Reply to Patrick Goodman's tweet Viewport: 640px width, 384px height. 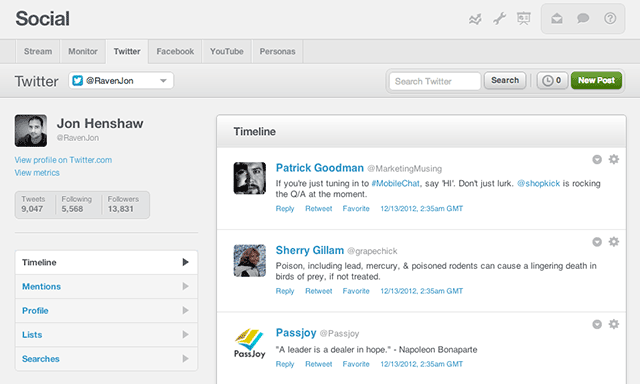[285, 209]
